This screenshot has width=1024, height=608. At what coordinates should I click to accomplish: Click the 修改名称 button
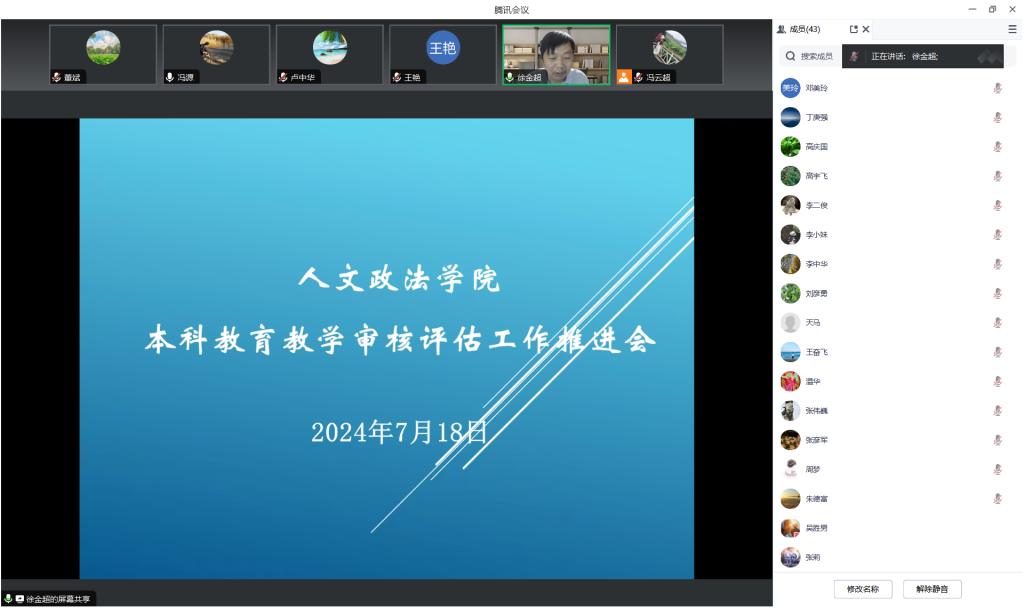[862, 589]
